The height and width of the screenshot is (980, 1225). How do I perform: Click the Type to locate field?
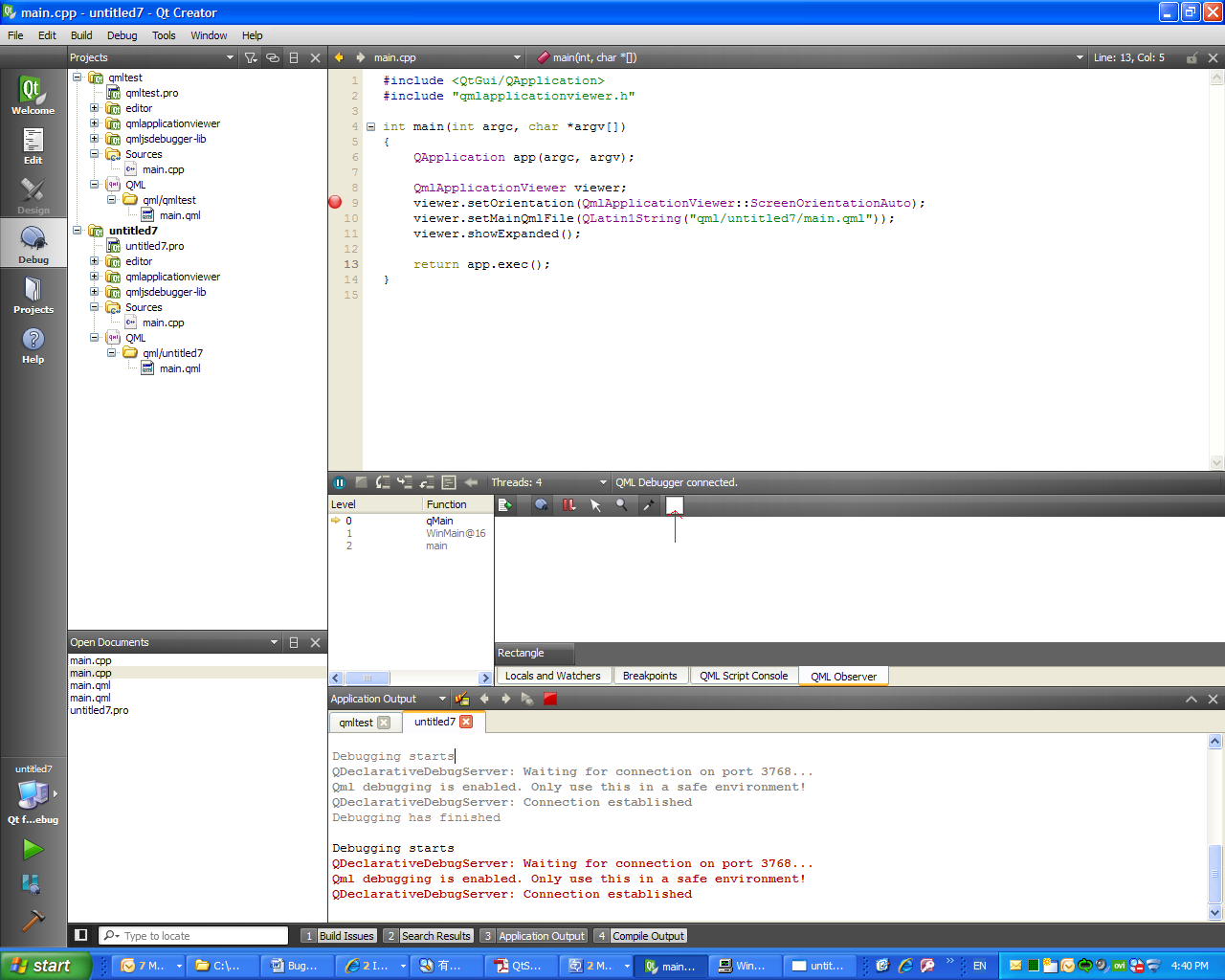193,936
